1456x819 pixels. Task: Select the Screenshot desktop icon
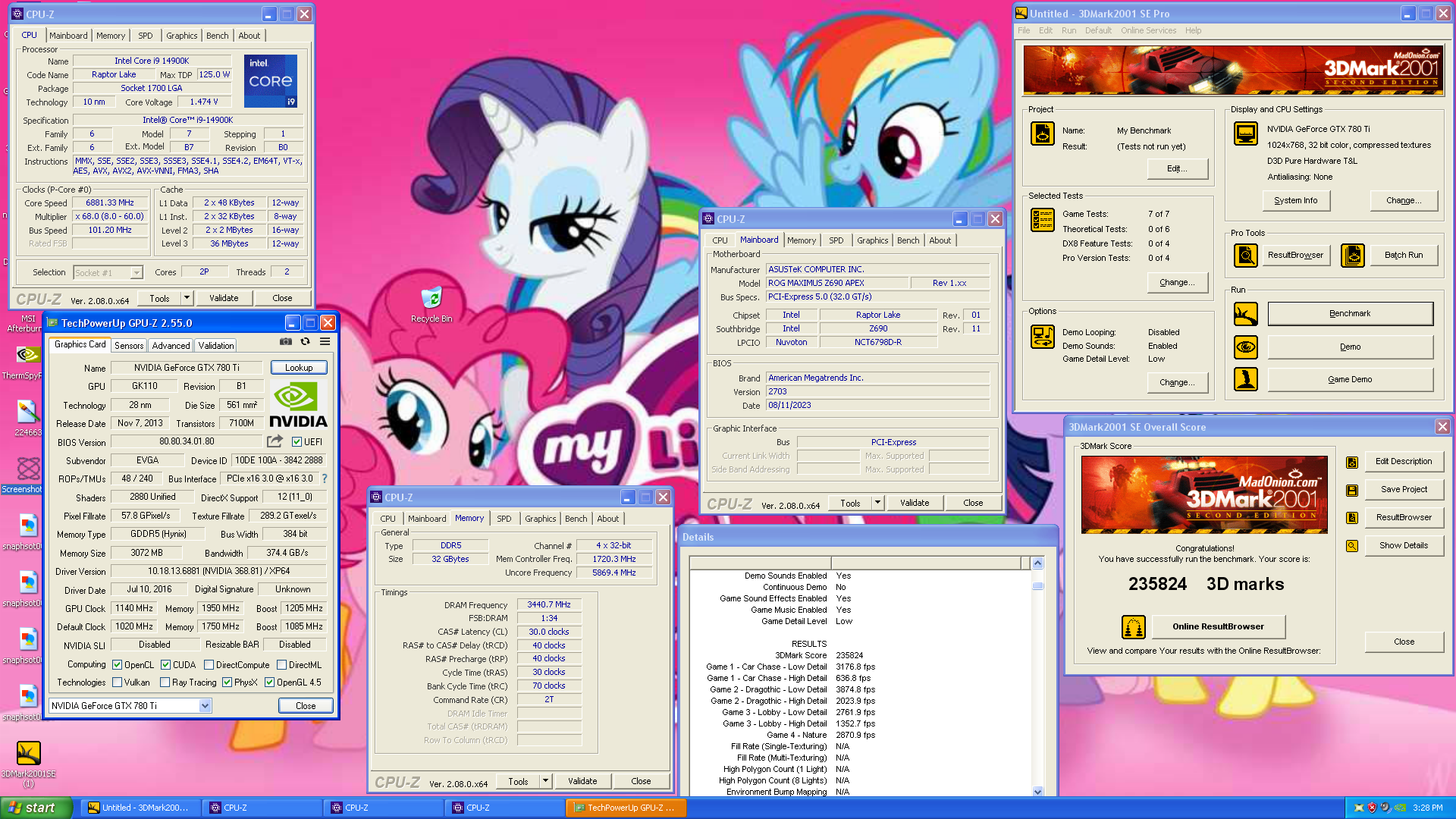pos(23,475)
